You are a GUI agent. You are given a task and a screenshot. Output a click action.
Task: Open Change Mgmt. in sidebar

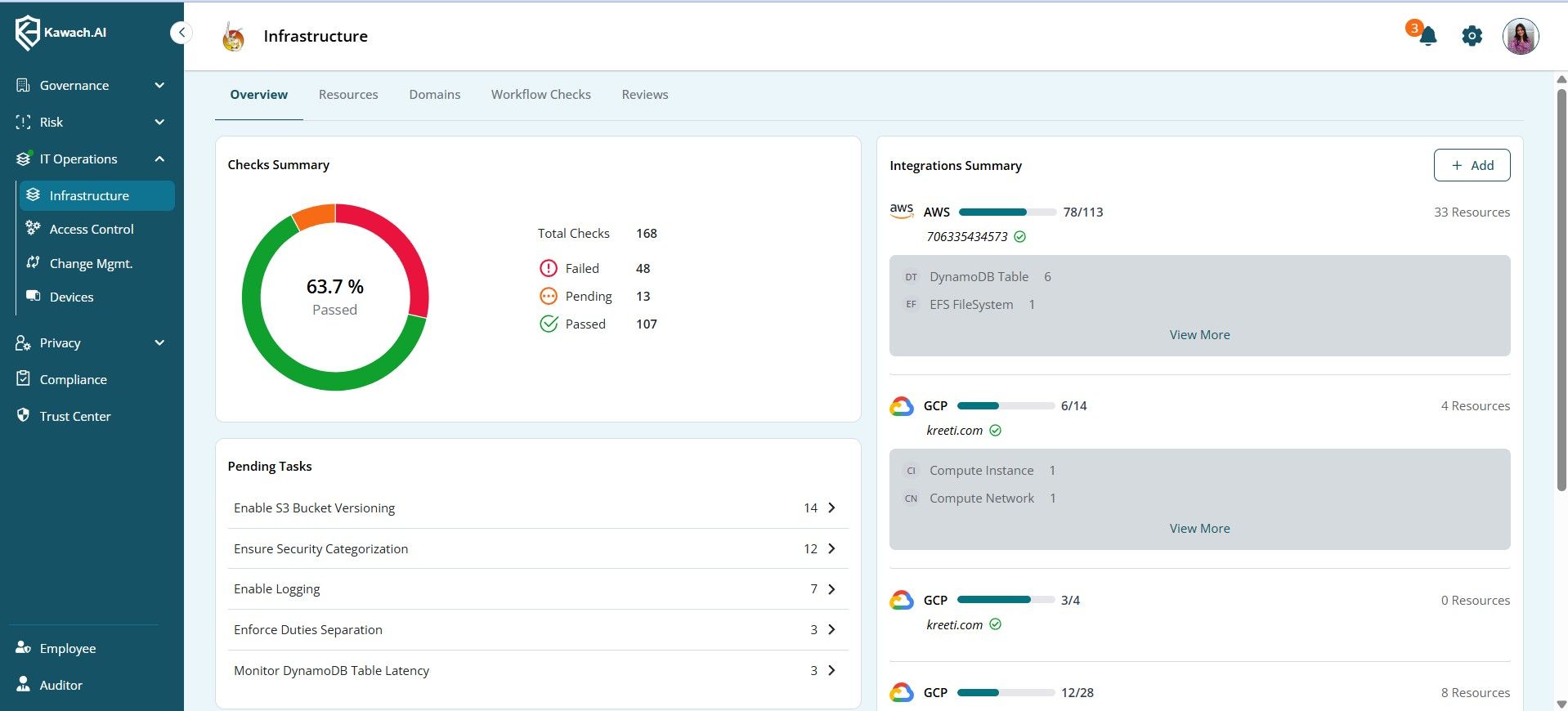tap(90, 263)
